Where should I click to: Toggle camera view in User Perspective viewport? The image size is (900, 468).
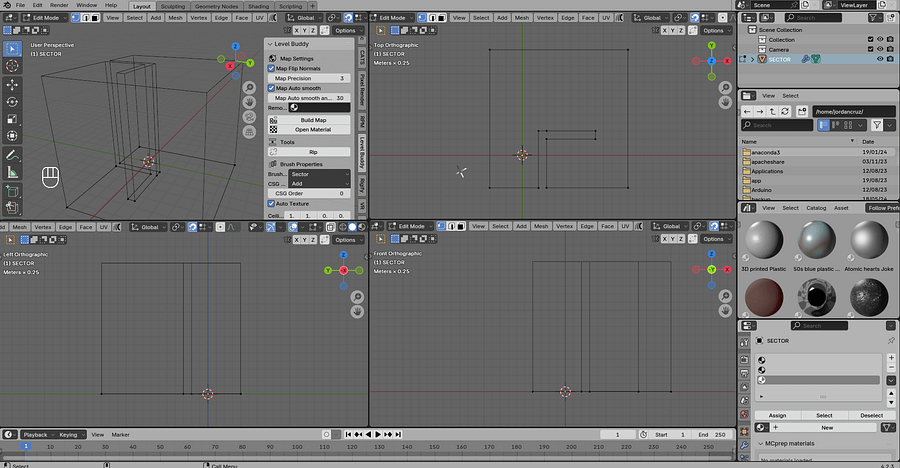[249, 117]
